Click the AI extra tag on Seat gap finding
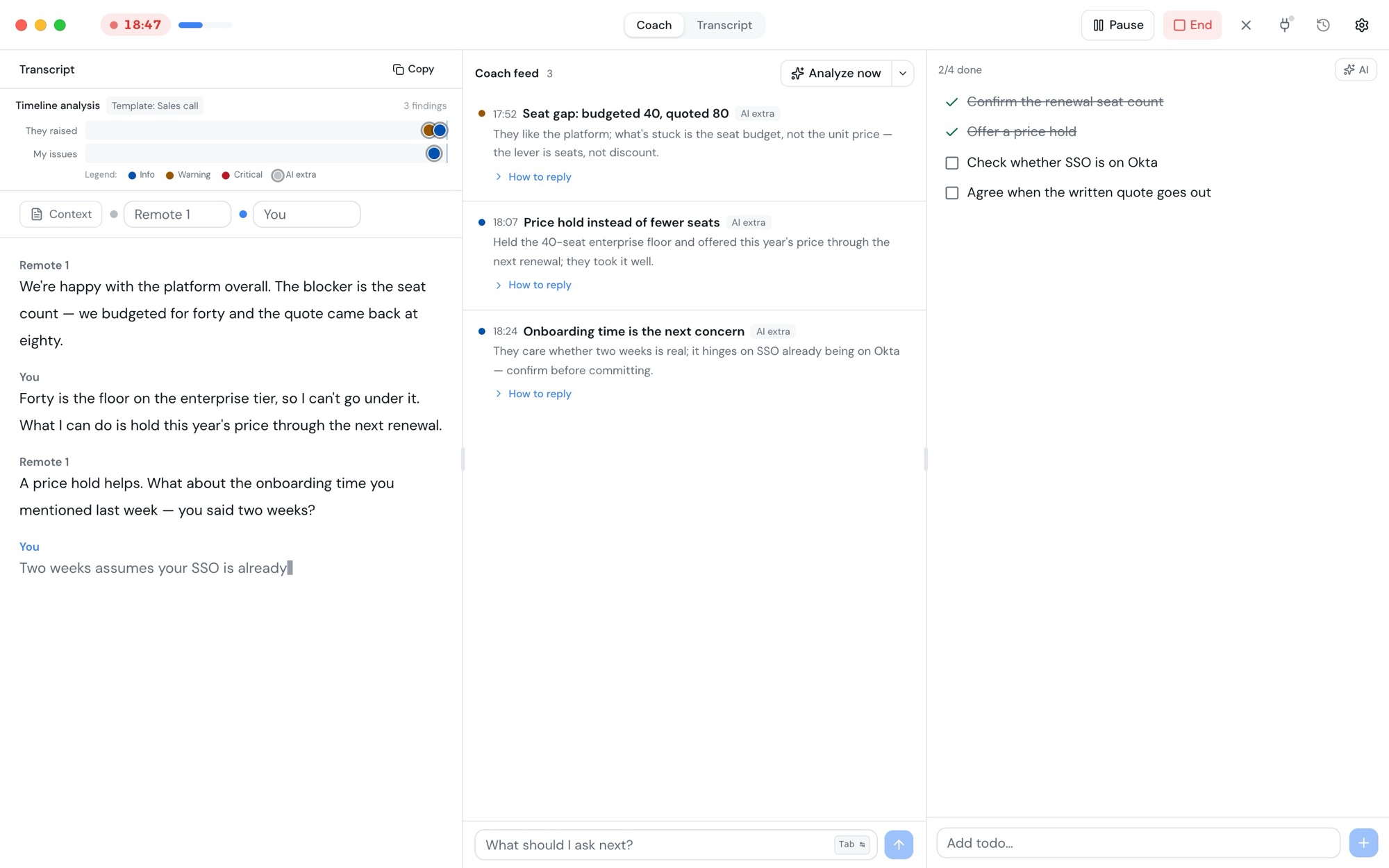 [x=757, y=113]
